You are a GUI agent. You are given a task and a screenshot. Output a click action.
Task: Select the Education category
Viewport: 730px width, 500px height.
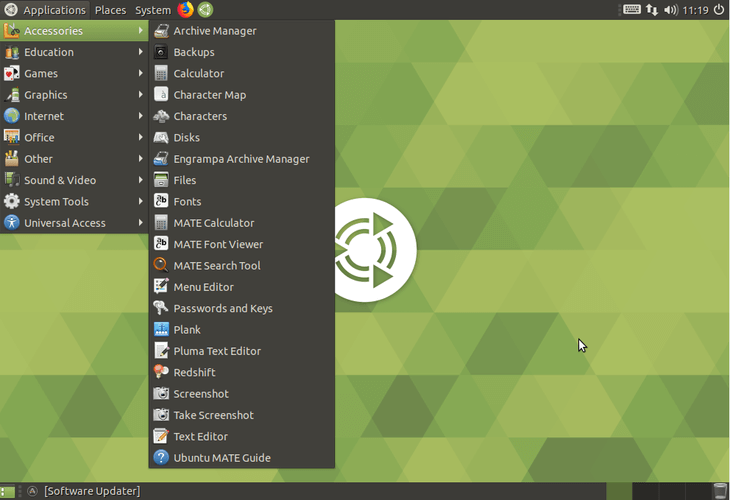[74, 52]
